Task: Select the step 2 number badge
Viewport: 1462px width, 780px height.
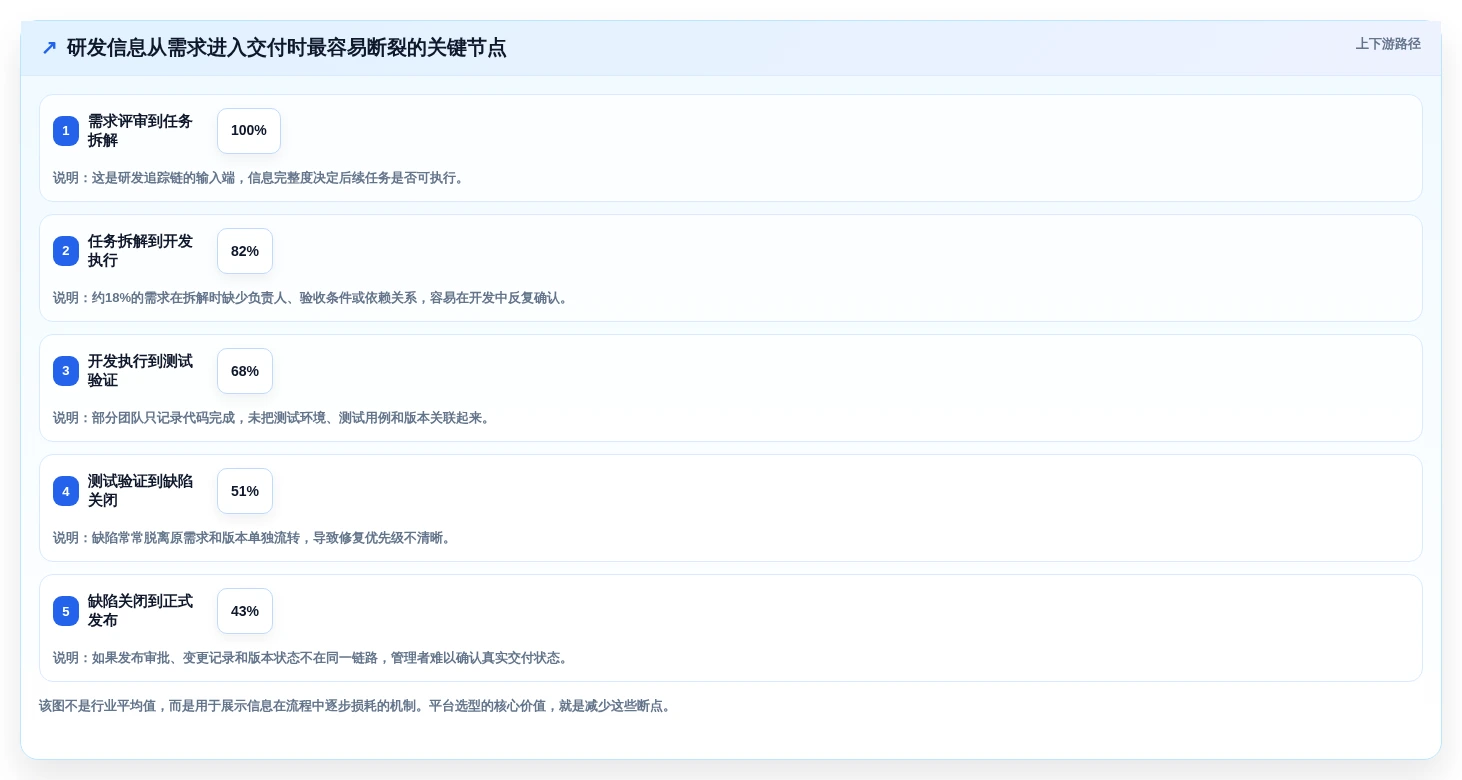Action: coord(66,251)
